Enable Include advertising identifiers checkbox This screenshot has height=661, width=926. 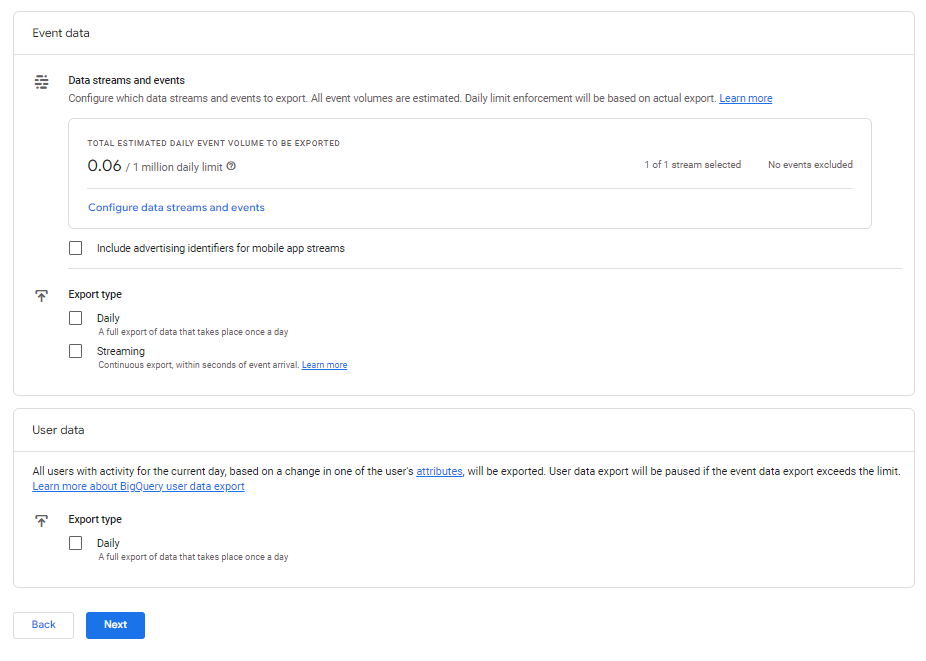click(76, 248)
